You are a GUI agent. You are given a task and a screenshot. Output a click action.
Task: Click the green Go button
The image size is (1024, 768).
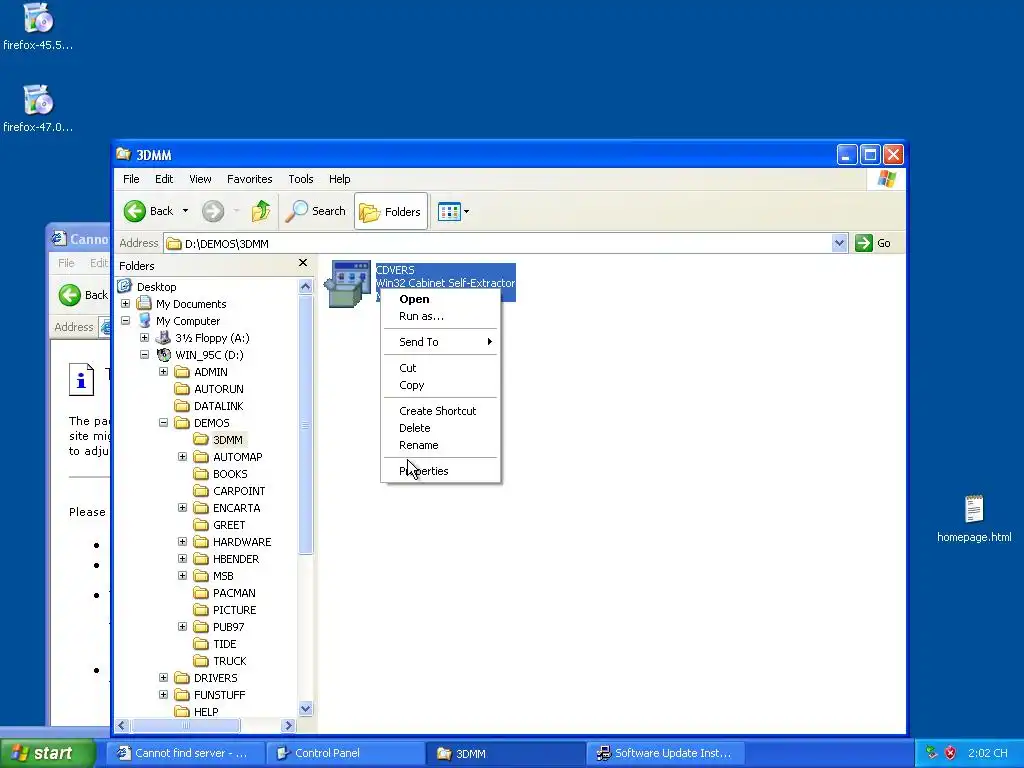(873, 243)
